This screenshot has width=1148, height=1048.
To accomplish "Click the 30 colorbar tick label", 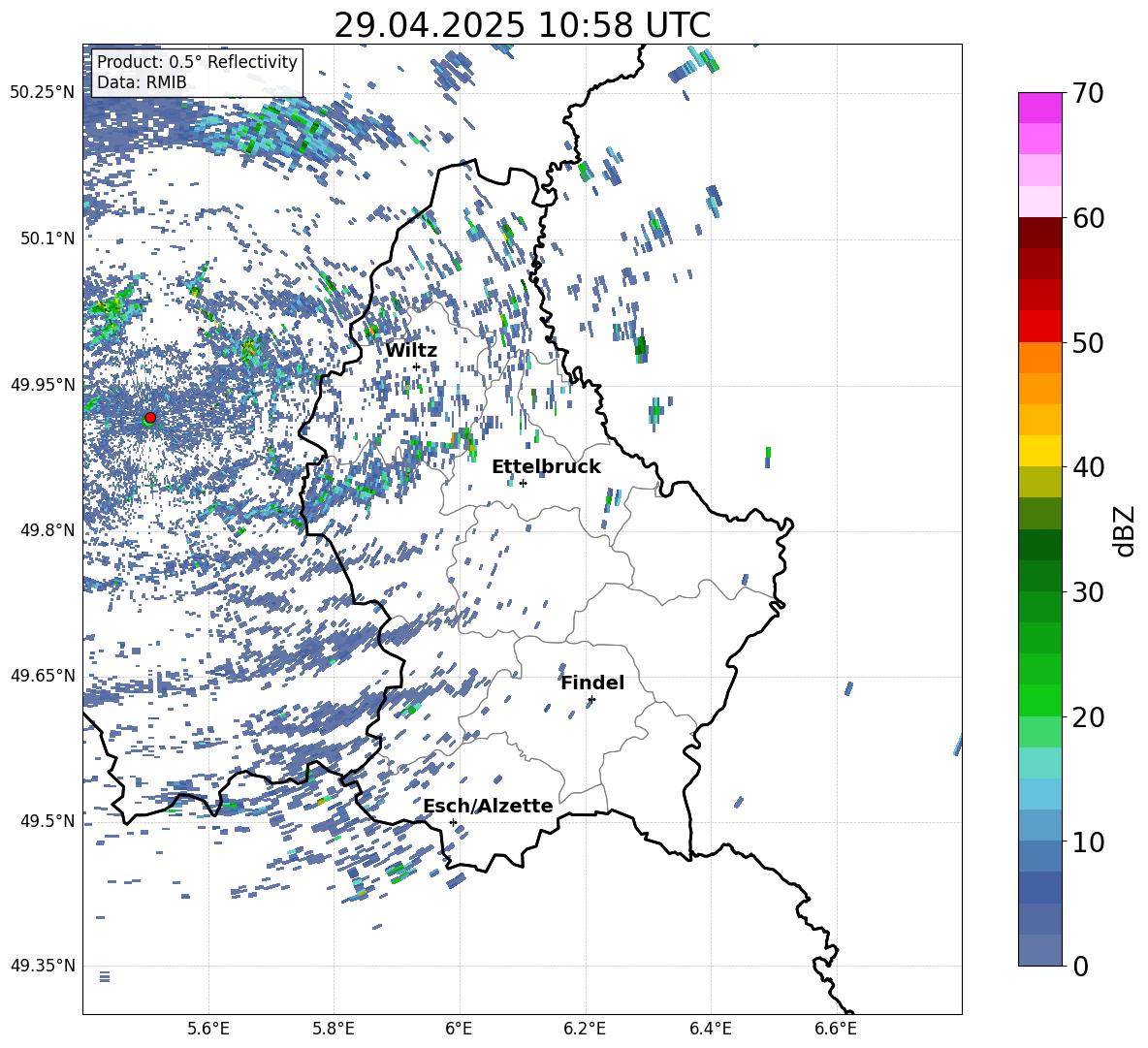I will 1089,592.
